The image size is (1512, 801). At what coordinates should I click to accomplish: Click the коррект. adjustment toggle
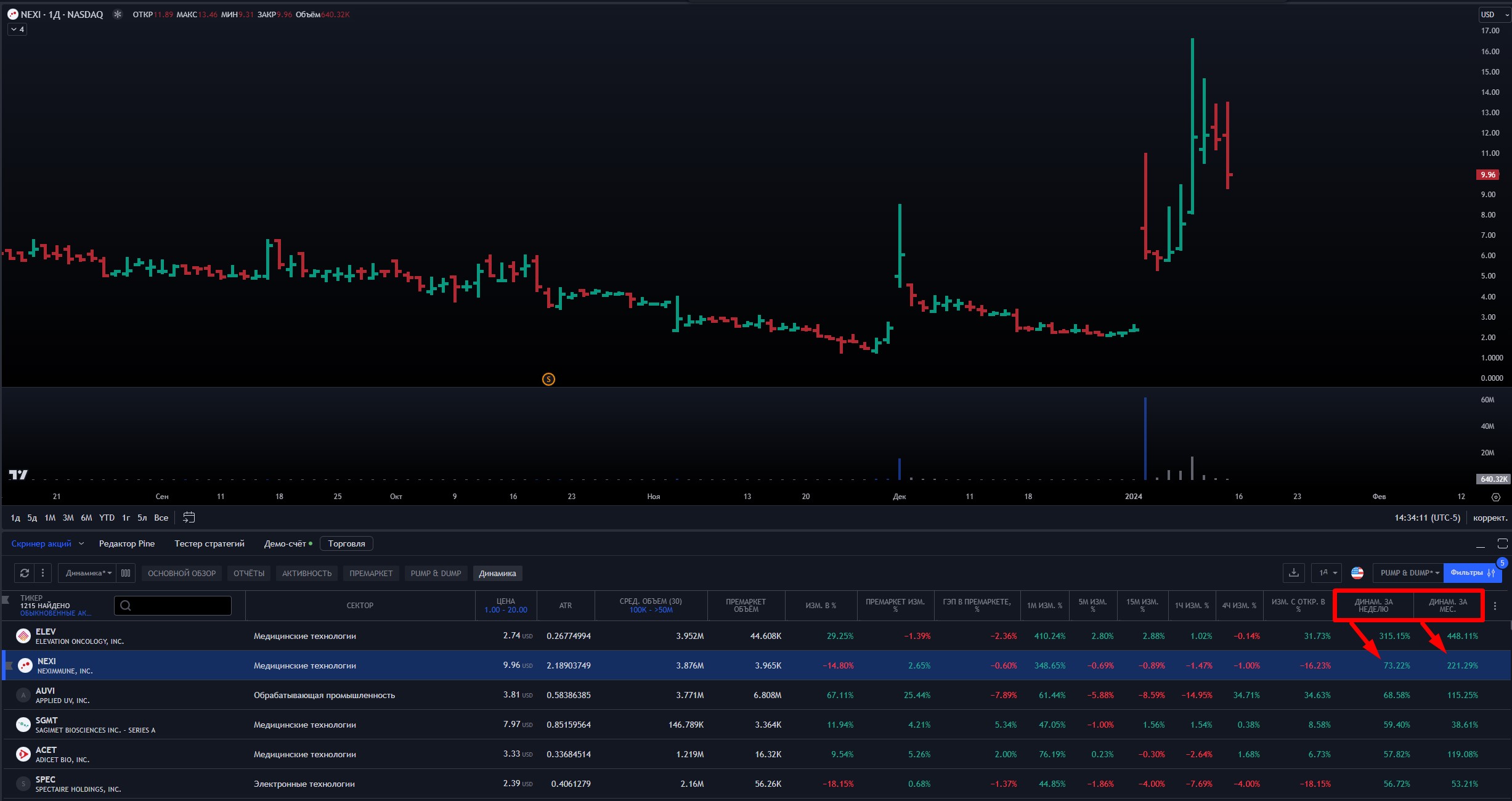[x=1490, y=518]
